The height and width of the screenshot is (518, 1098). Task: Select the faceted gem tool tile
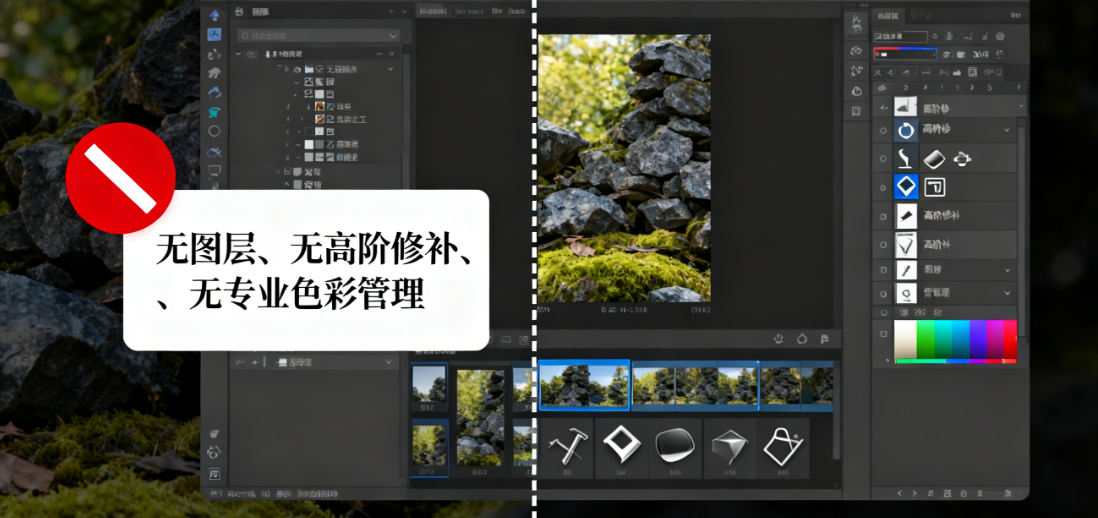tap(729, 448)
